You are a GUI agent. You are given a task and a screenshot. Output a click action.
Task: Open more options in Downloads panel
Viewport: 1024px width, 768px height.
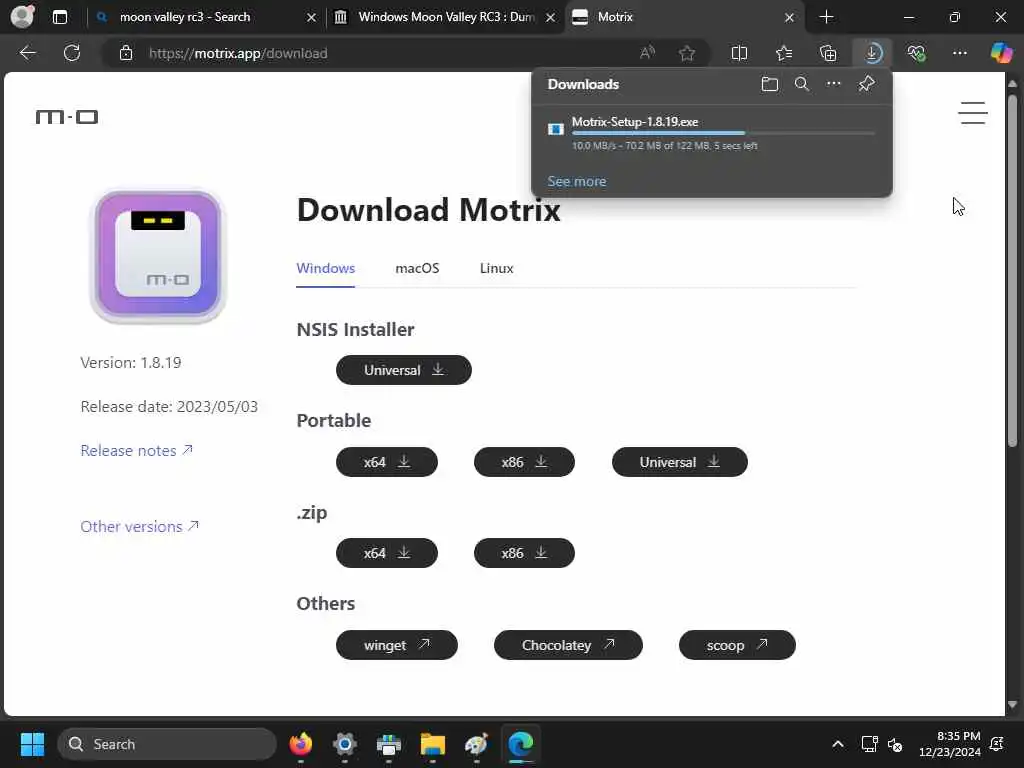[834, 84]
